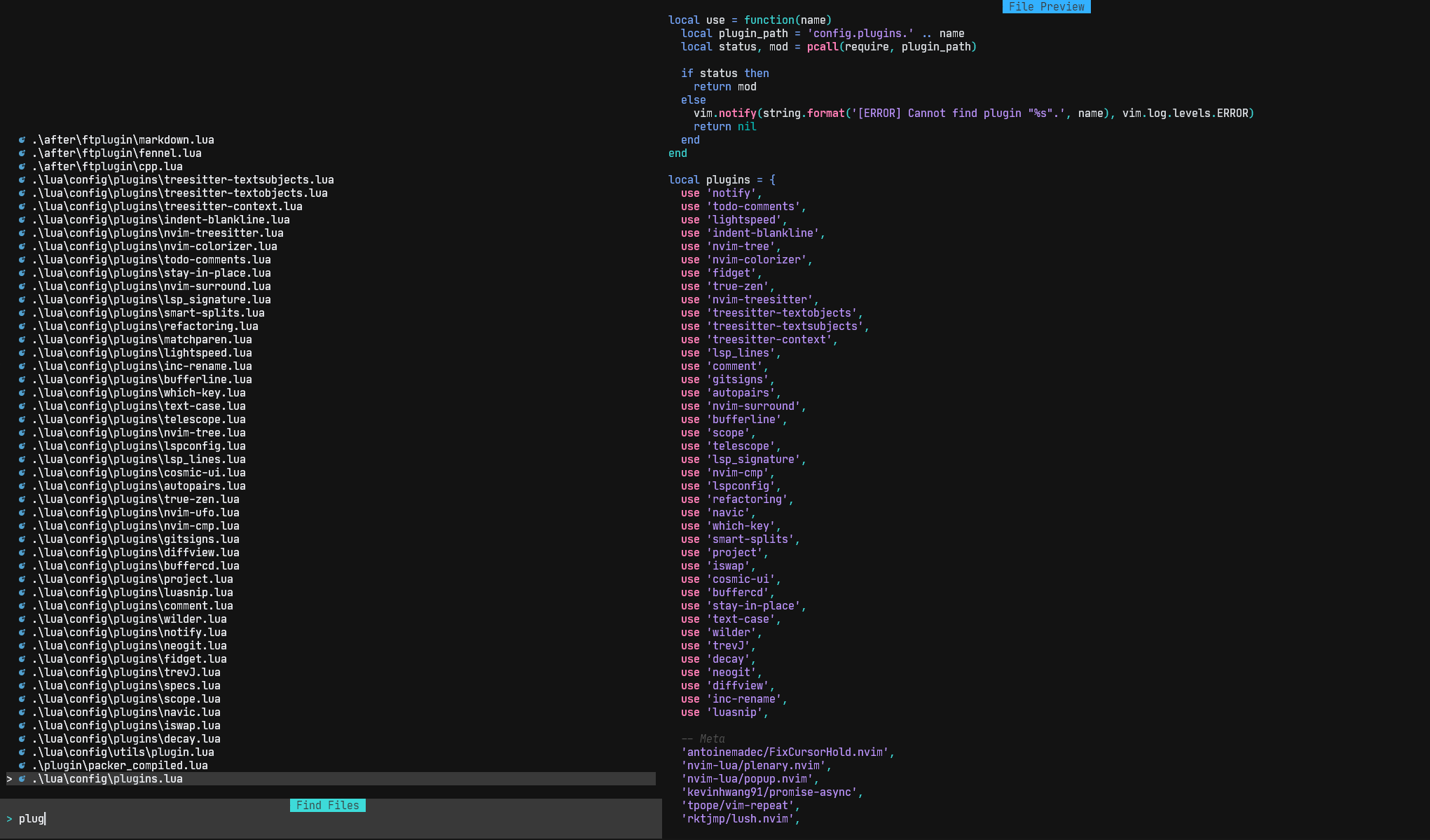Click the file icon next to lsp_signature.lua

[x=22, y=300]
